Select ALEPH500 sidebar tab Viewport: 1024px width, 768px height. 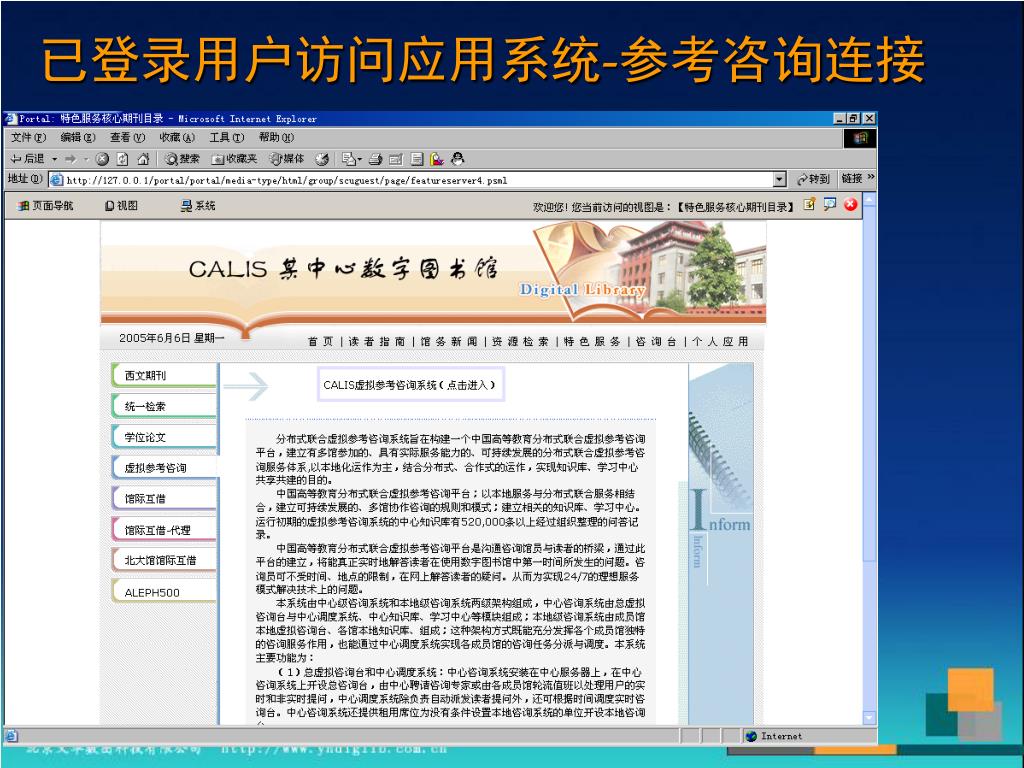pos(164,592)
